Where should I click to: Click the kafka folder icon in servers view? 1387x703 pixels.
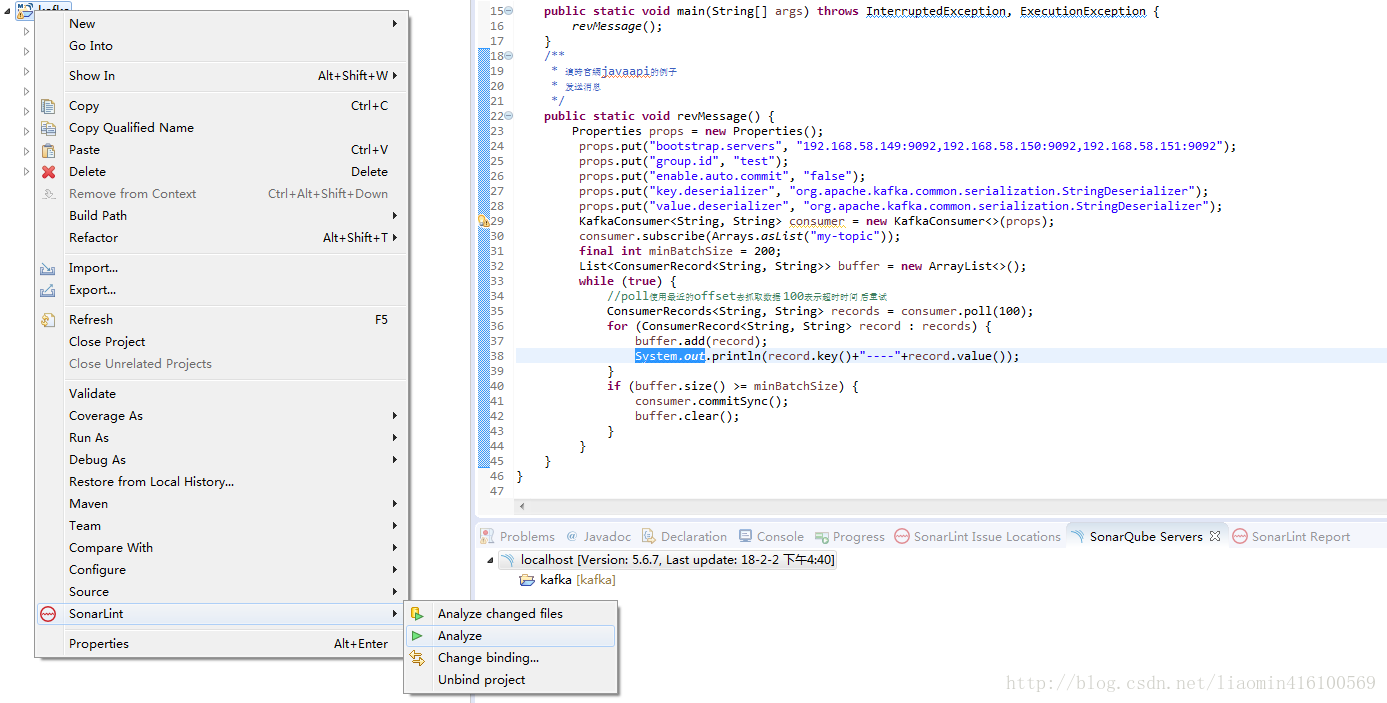[x=527, y=580]
